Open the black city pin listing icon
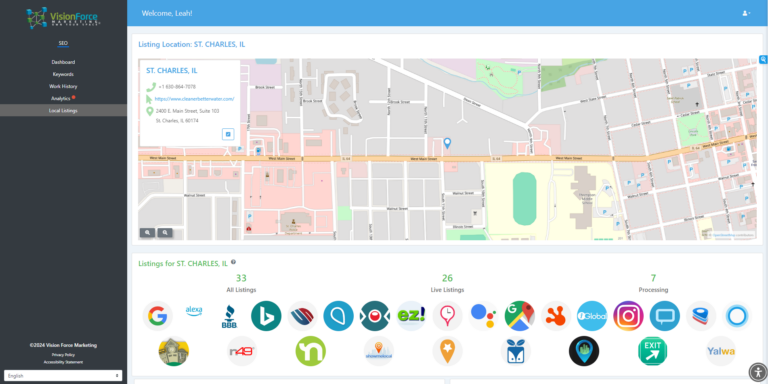 (x=584, y=351)
